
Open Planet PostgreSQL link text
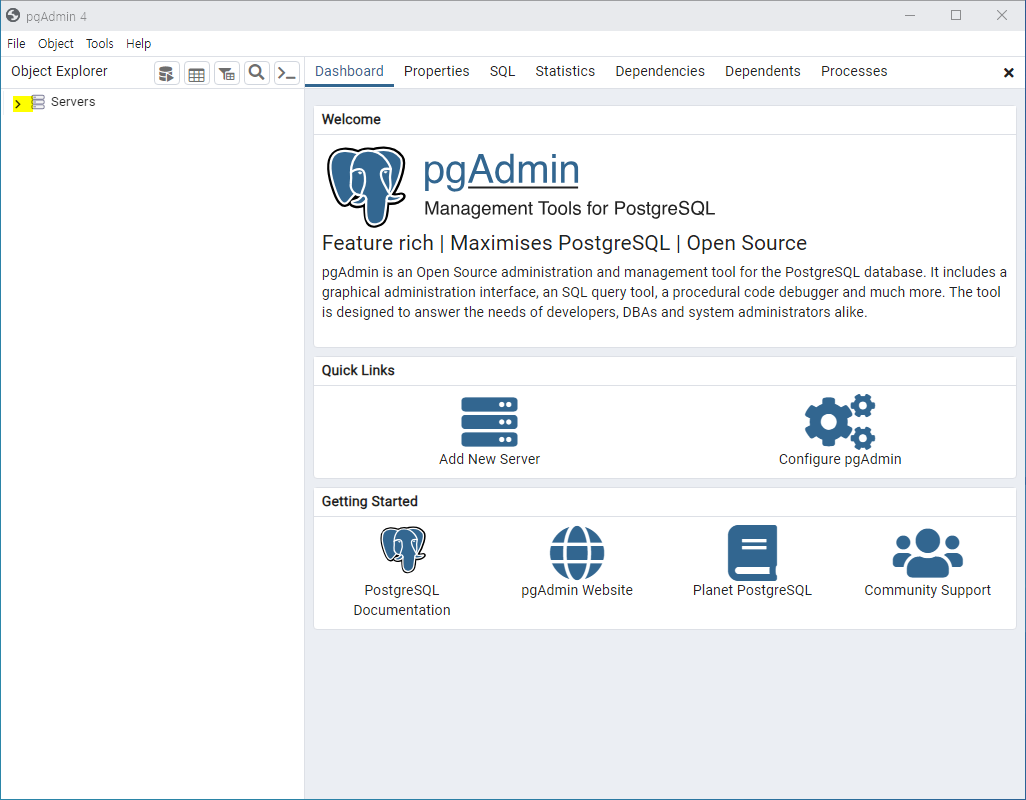pos(752,590)
